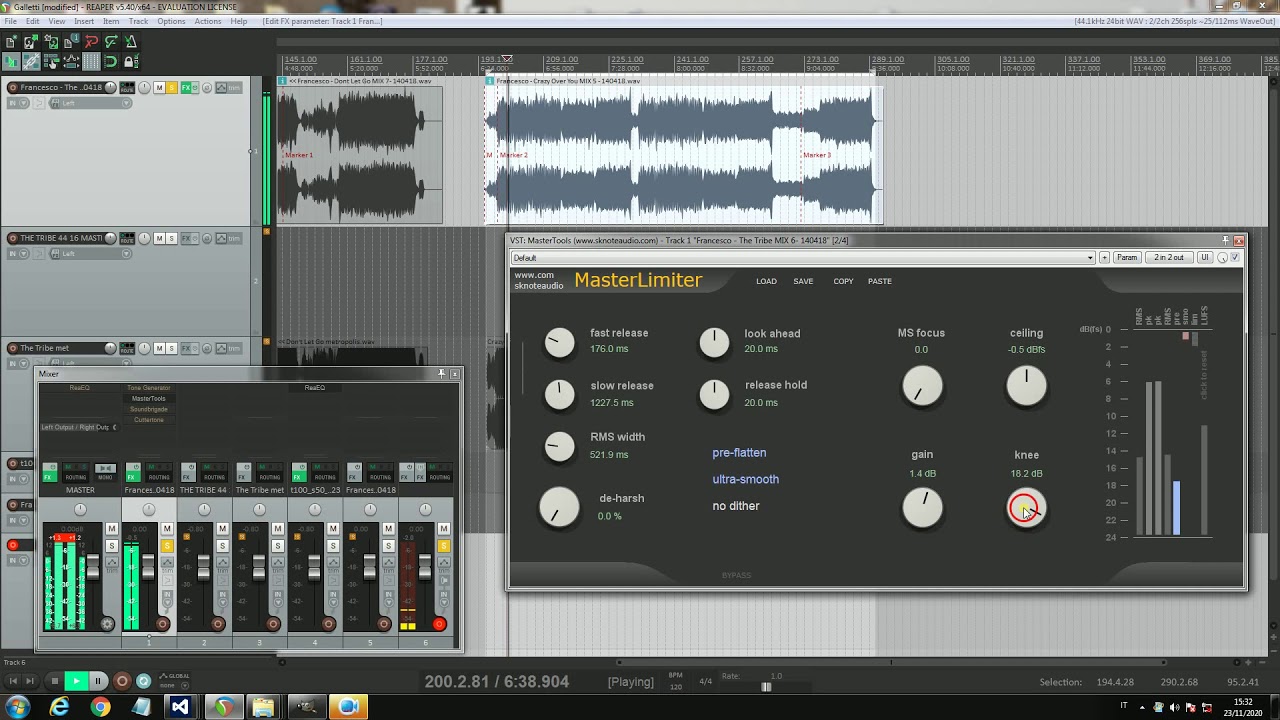Click the New Project toolbar icon
Image resolution: width=1280 pixels, height=720 pixels.
pos(11,42)
